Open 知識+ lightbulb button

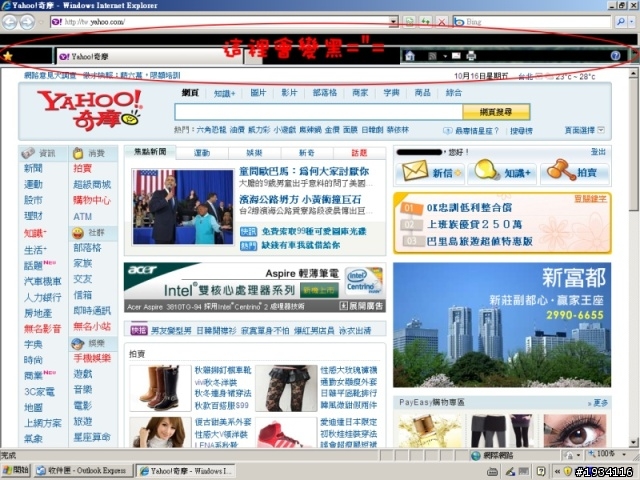click(502, 173)
